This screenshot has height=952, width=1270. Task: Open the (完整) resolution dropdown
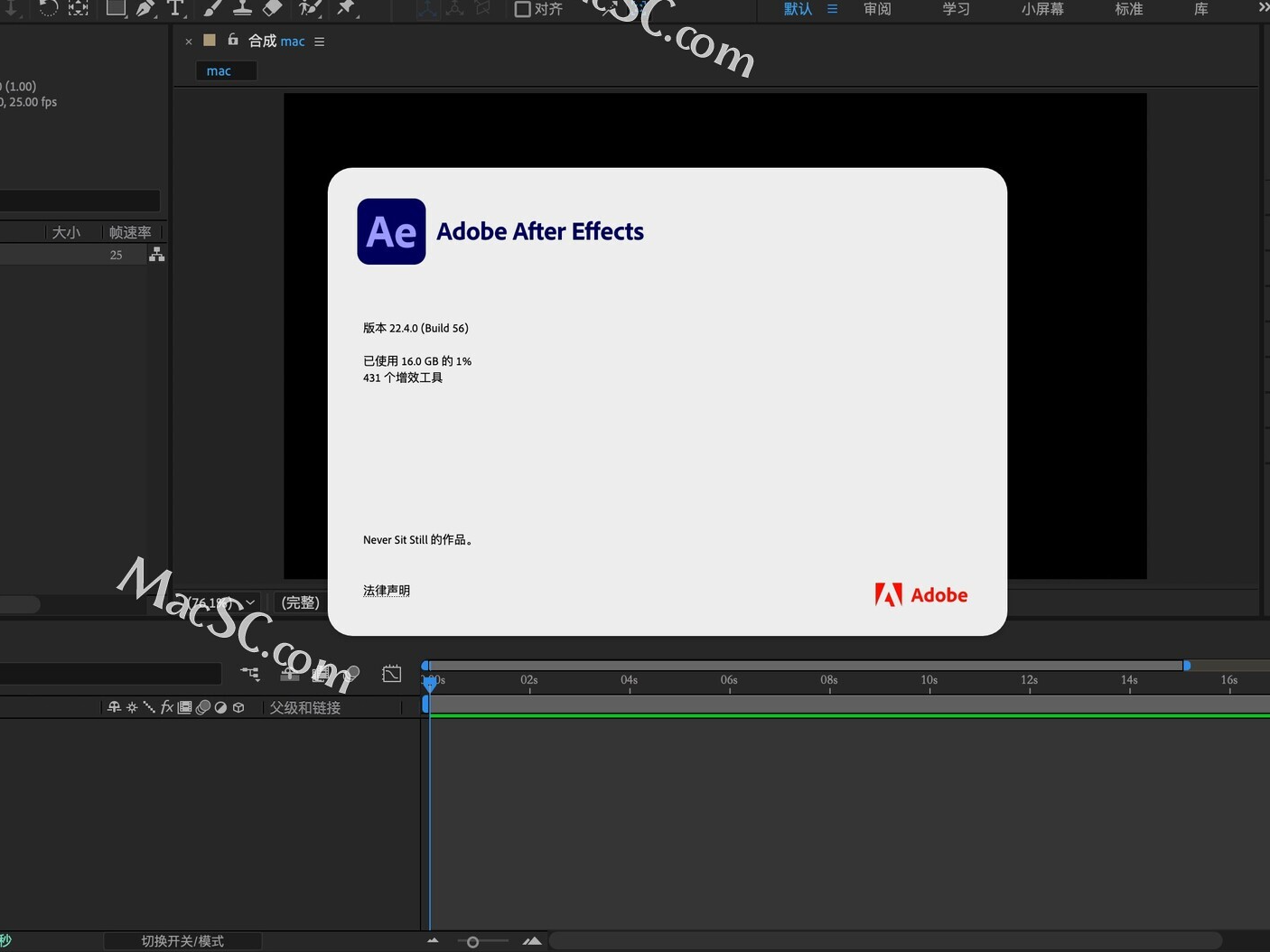301,602
